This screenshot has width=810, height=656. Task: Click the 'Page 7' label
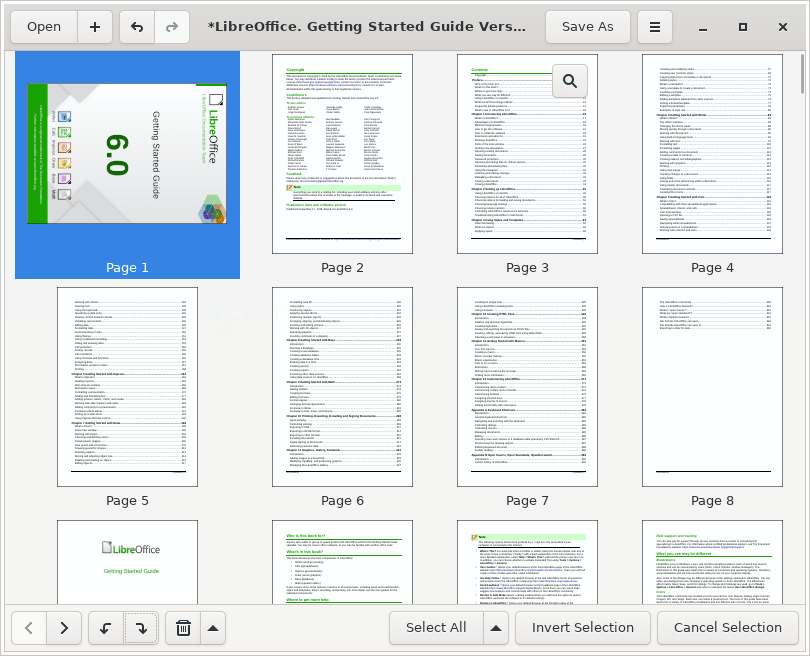pyautogui.click(x=527, y=501)
